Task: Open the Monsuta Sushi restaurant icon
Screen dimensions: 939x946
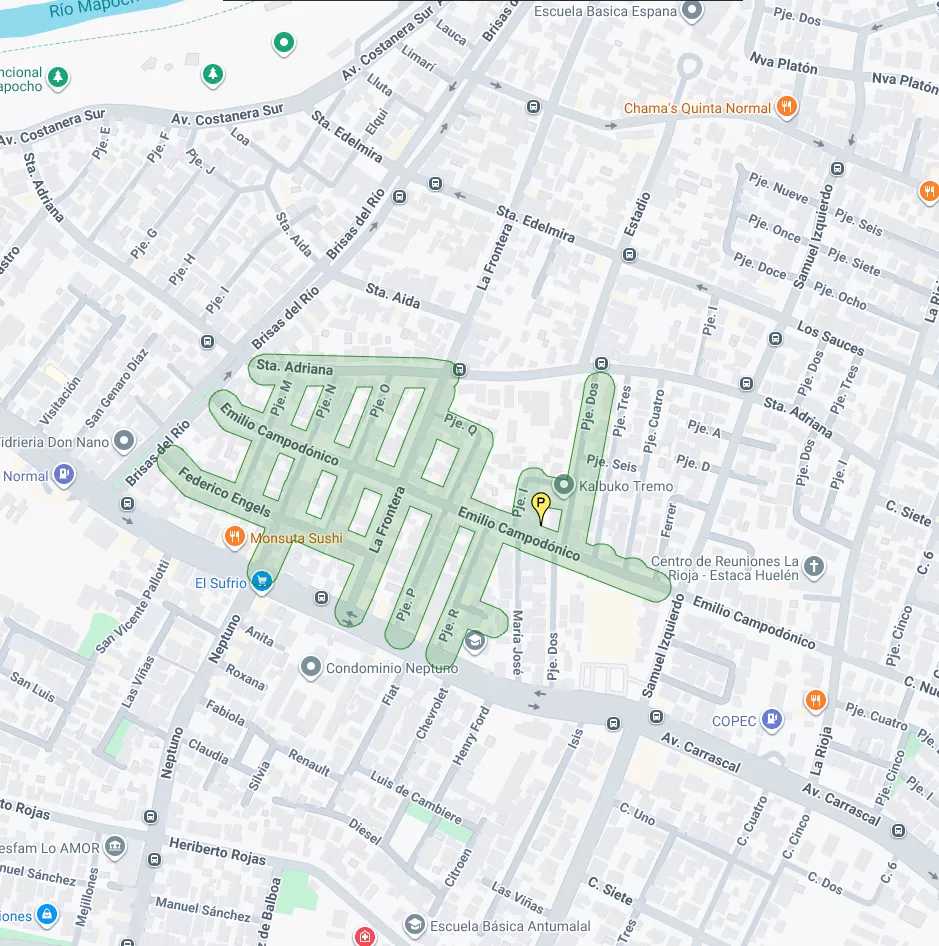Action: coord(234,537)
